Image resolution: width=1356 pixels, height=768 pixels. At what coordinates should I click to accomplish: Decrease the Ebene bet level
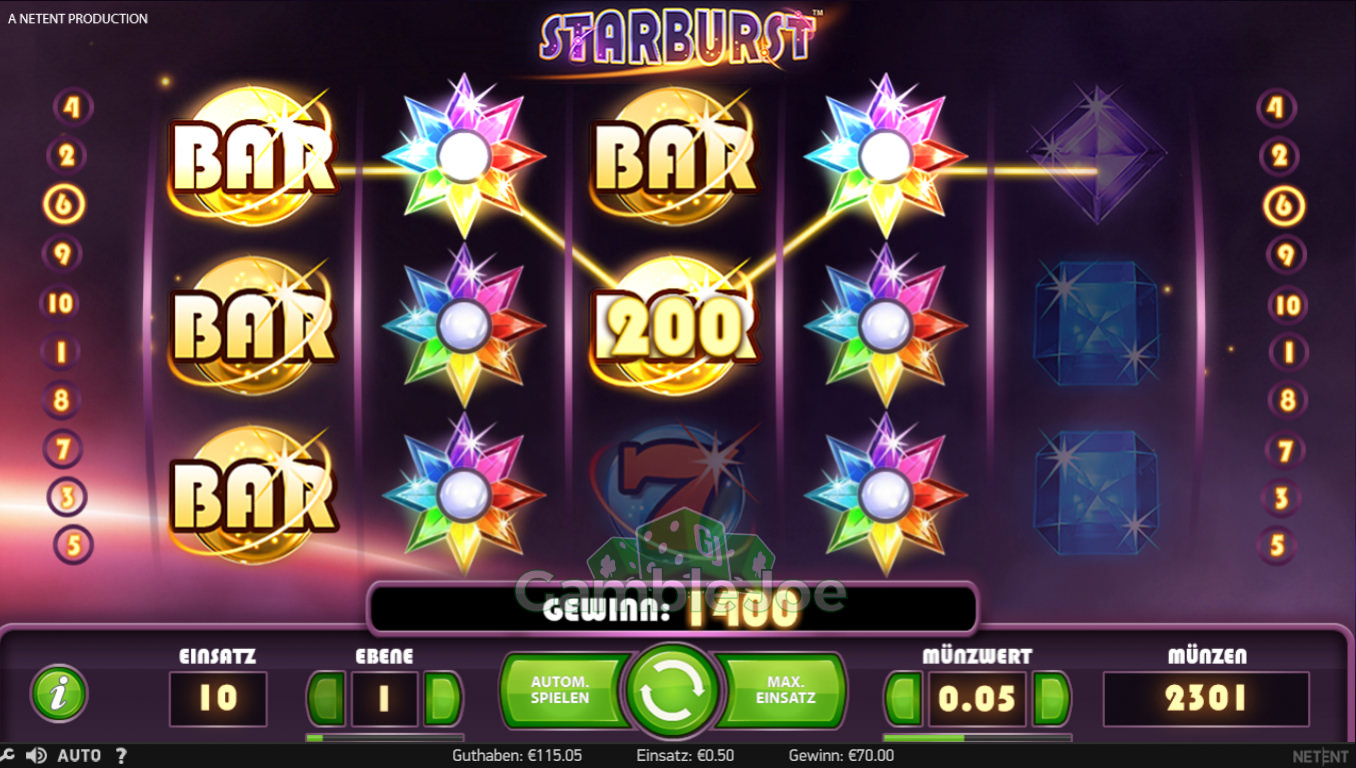click(326, 698)
